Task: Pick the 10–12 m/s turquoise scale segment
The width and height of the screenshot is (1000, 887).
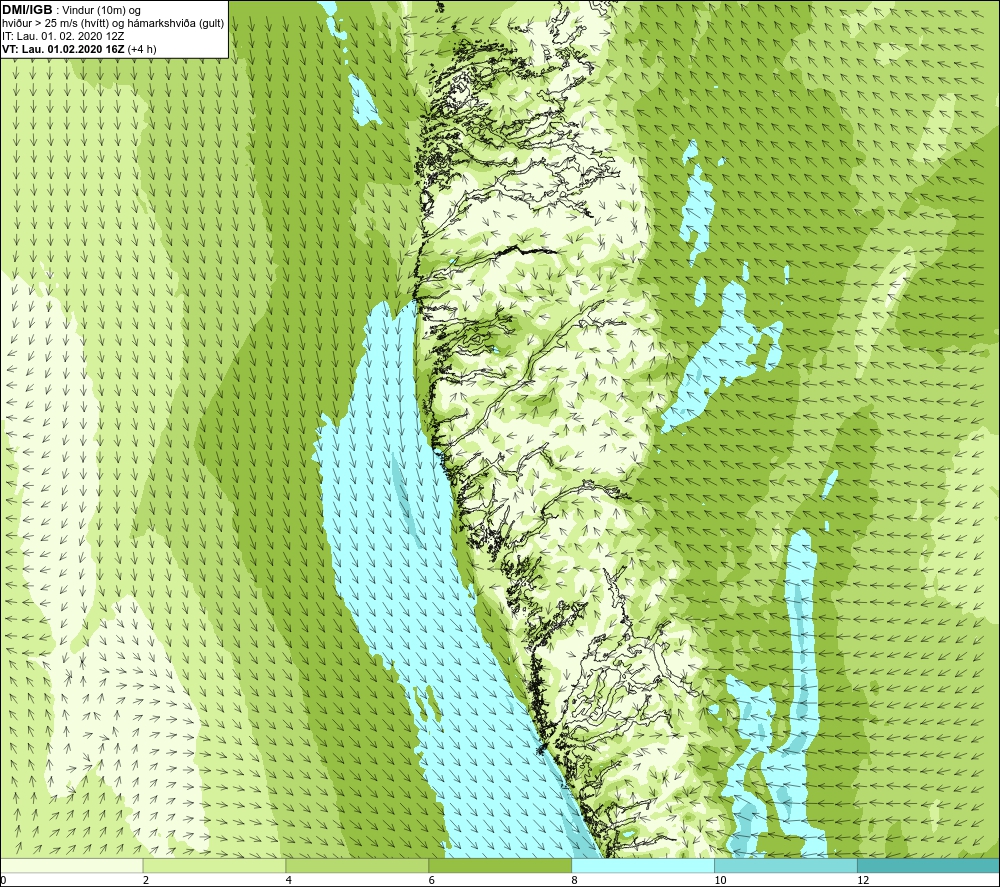Action: (x=786, y=866)
